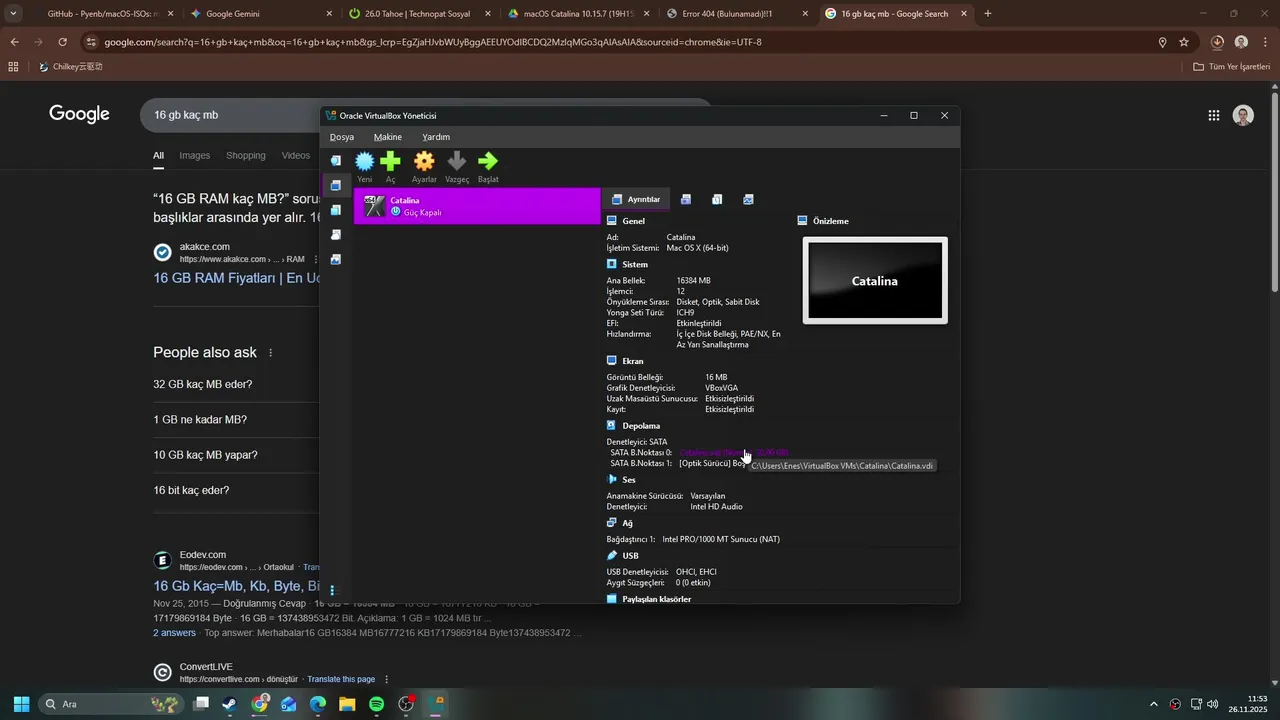This screenshot has width=1280, height=720.
Task: Click the VBoxVGA graphics controller value
Action: [x=722, y=388]
